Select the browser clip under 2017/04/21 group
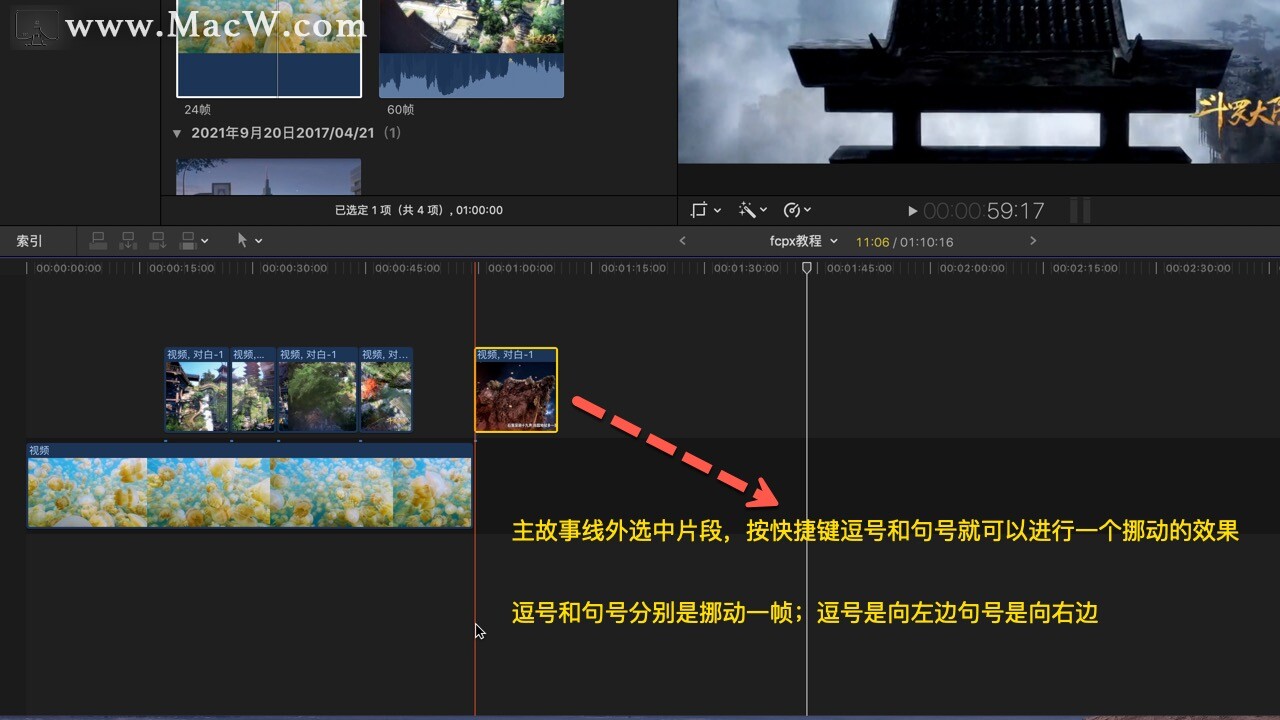The height and width of the screenshot is (720, 1280). click(268, 177)
